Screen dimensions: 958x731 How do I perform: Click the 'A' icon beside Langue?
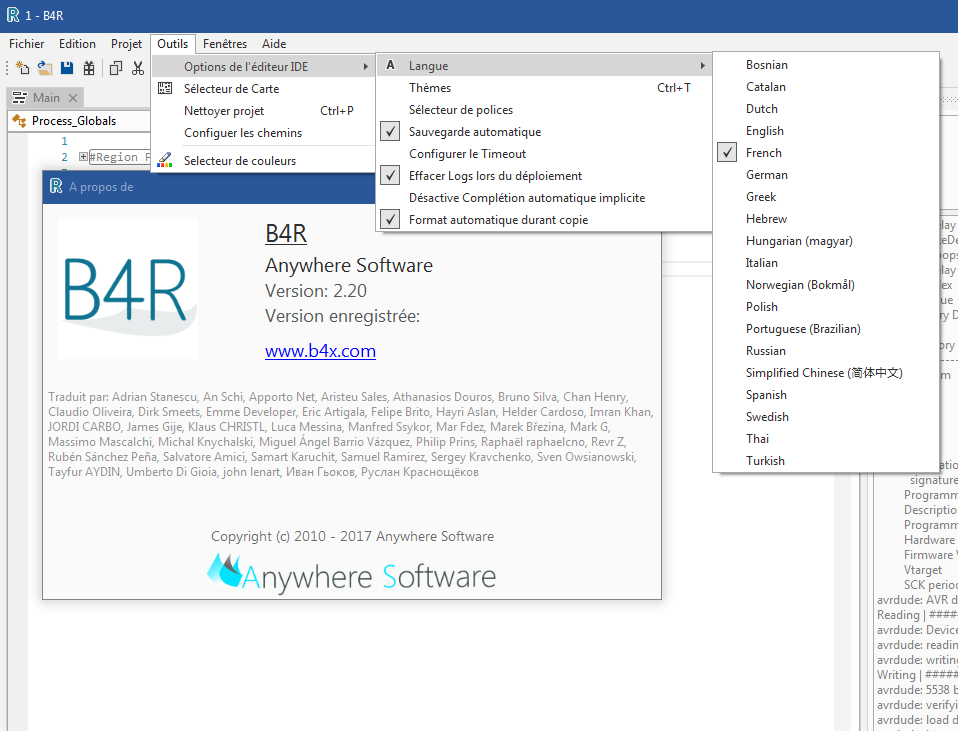(x=390, y=65)
